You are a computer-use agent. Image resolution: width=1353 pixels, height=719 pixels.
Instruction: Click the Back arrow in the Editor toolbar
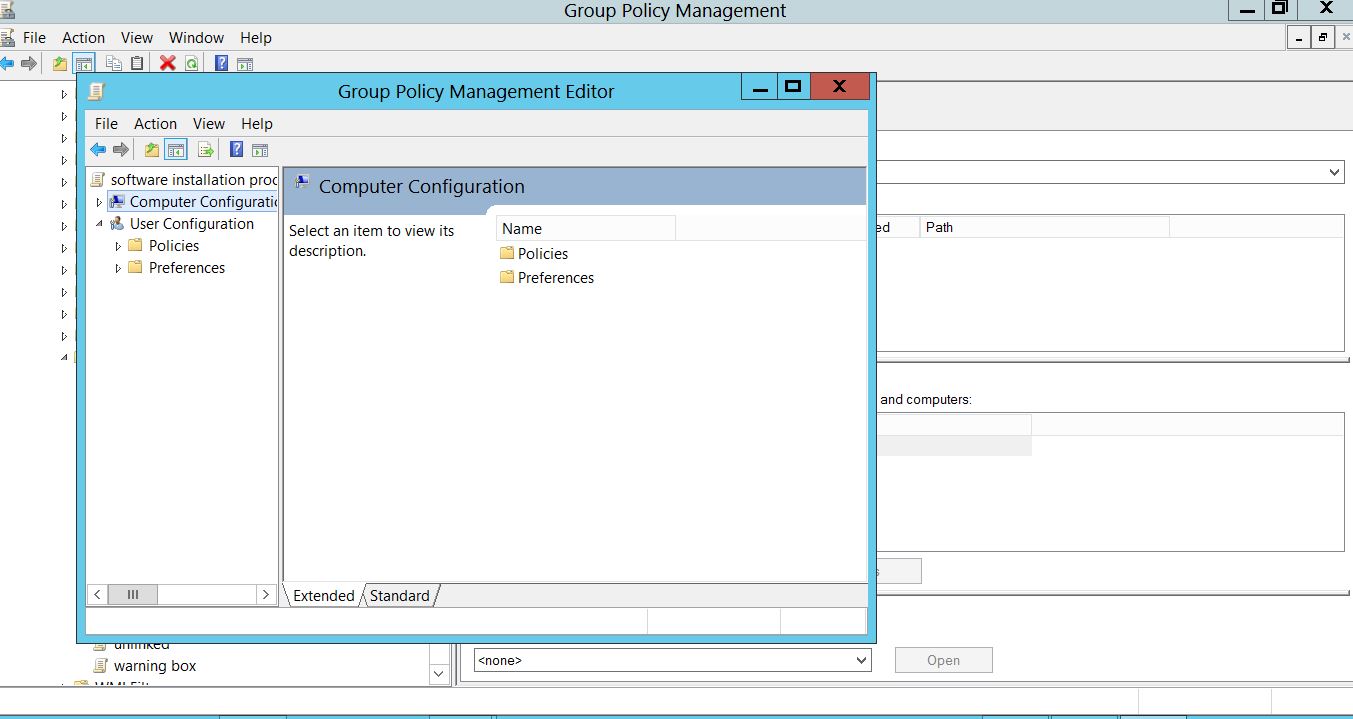tap(97, 150)
